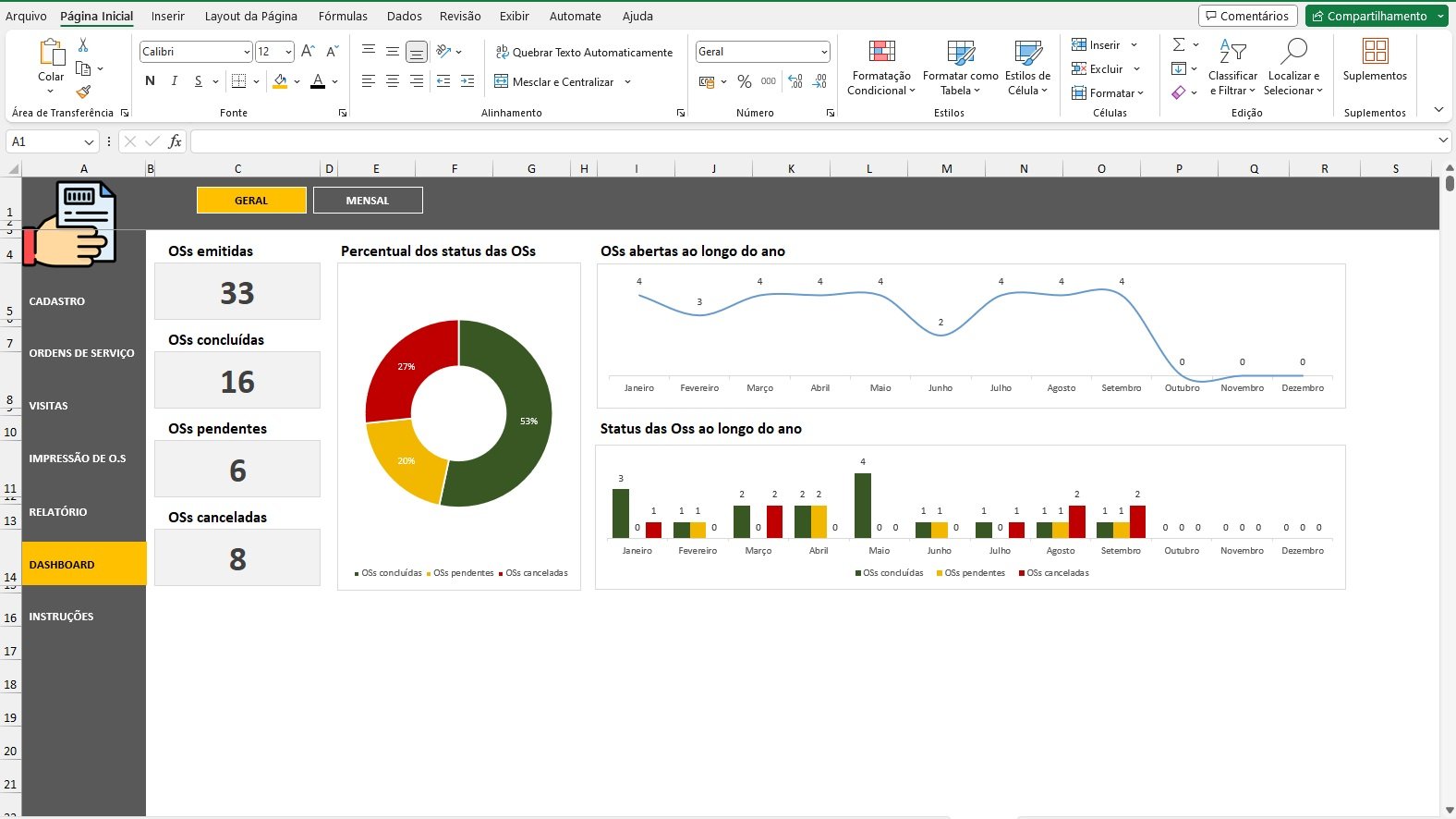Open Mesclar e Centralizar dropdown arrow

tap(628, 82)
